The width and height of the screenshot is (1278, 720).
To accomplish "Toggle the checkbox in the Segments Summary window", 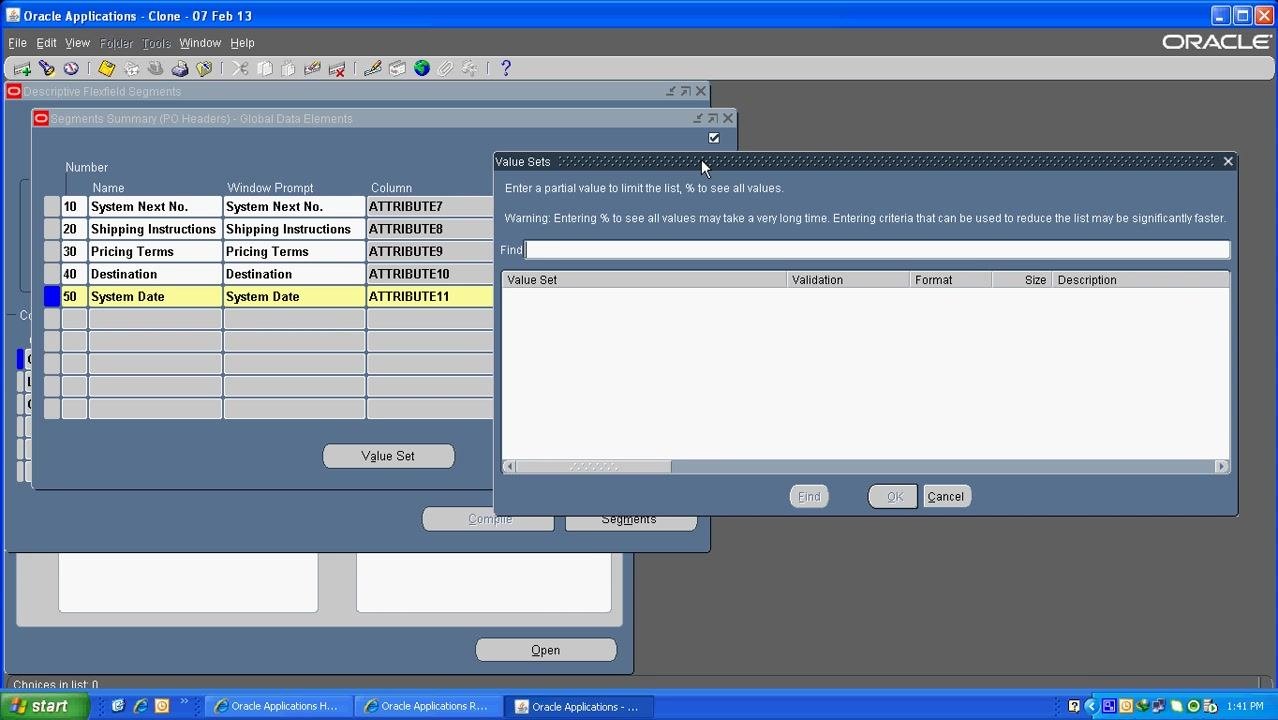I will (714, 138).
